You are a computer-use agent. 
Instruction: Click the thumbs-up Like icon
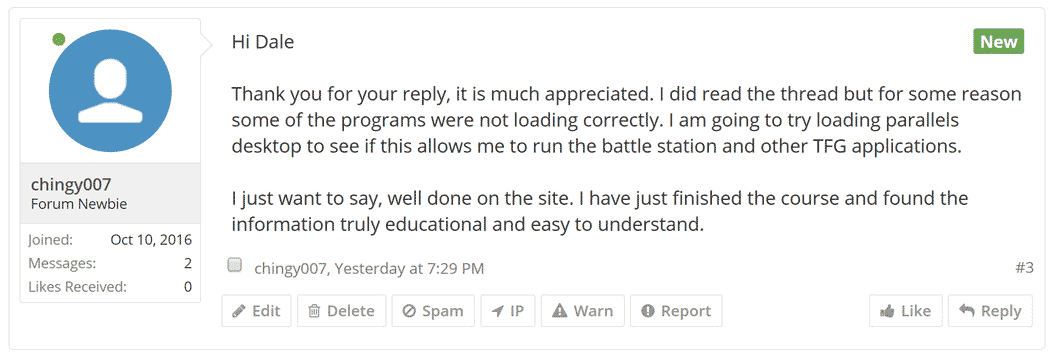[x=888, y=311]
